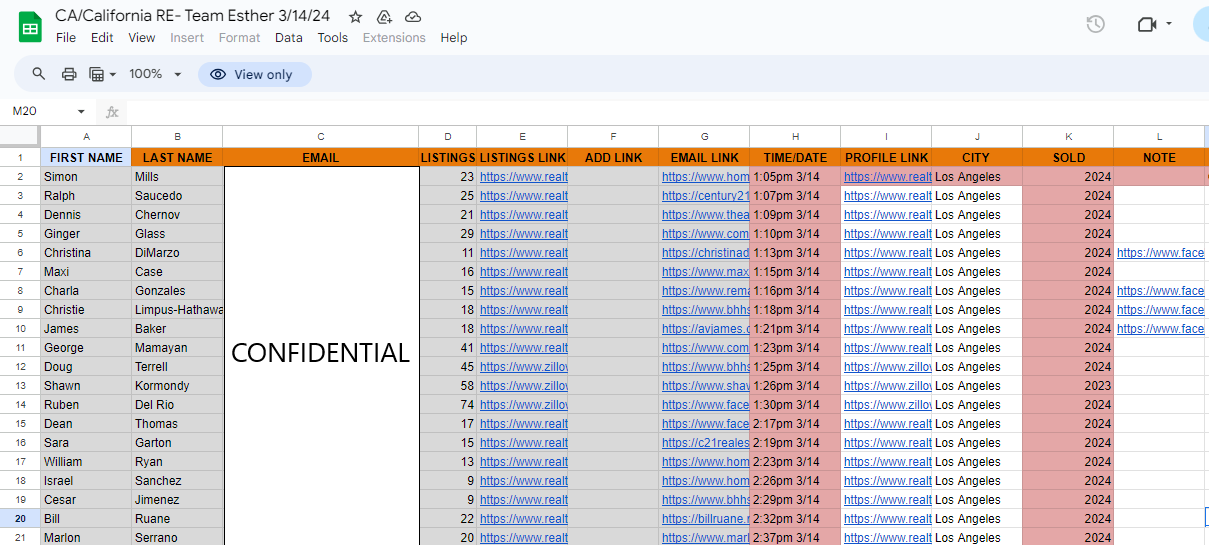Screen dimensions: 1209x545
Task: Click the print icon
Action: click(69, 74)
